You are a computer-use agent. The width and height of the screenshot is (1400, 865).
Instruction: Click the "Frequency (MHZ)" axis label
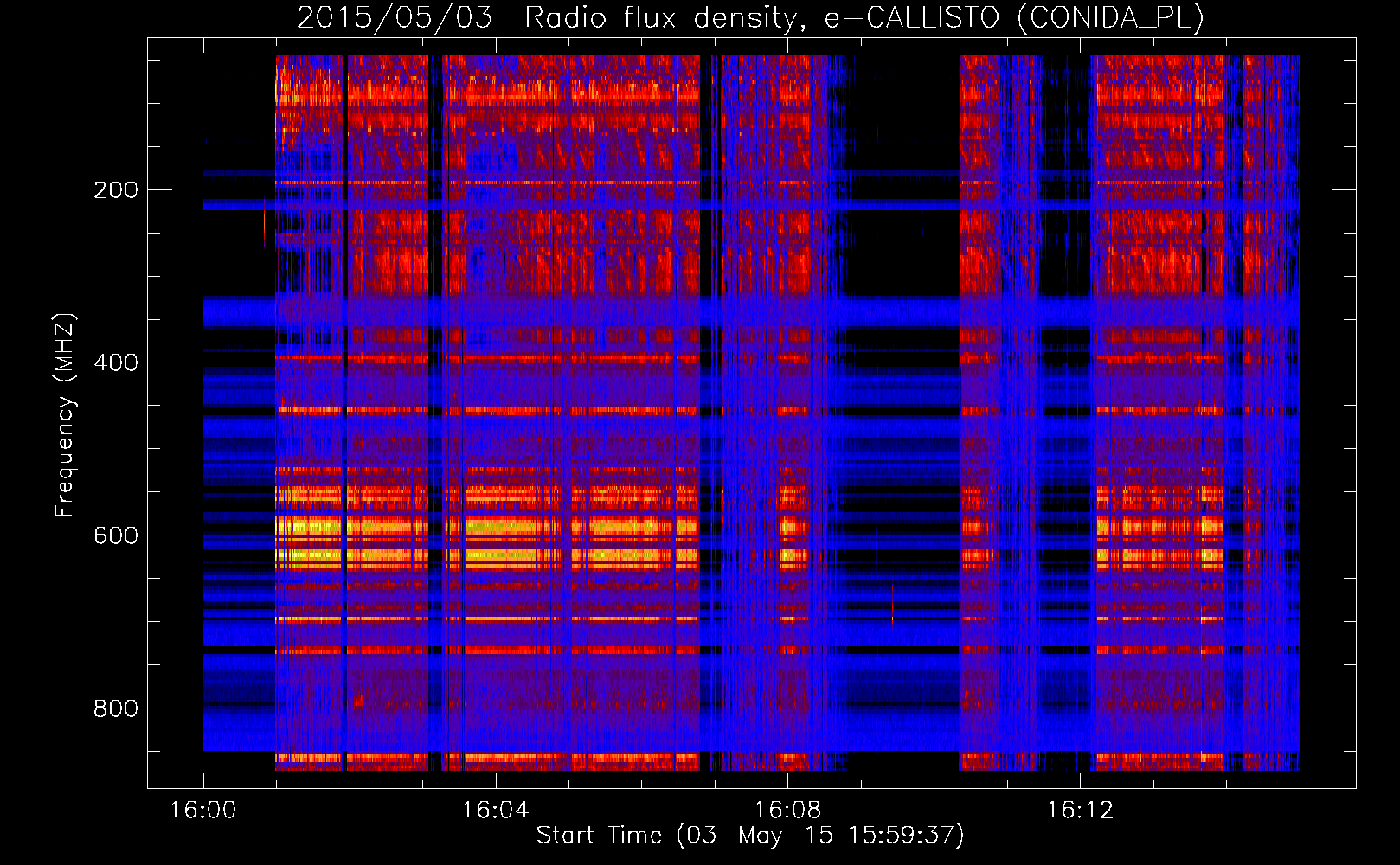65,415
